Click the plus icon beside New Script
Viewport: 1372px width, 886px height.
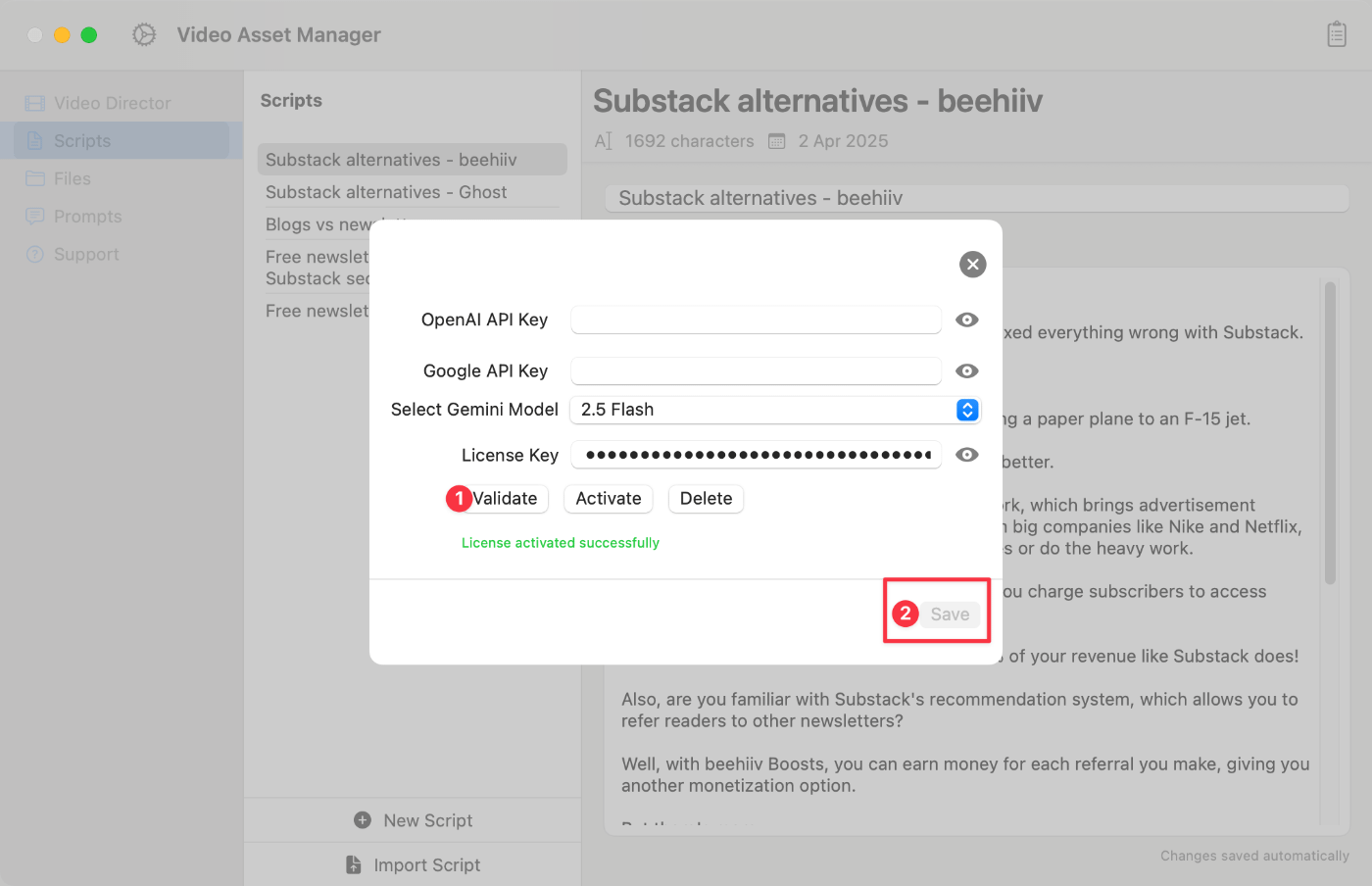click(364, 819)
